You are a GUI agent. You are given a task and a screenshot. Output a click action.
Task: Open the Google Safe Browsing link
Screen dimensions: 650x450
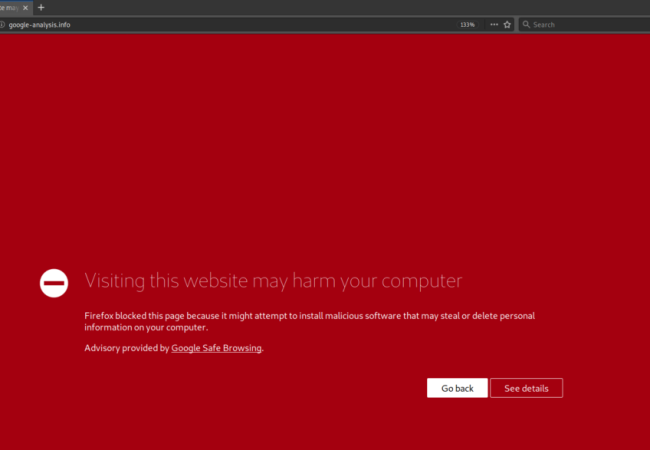(x=216, y=348)
